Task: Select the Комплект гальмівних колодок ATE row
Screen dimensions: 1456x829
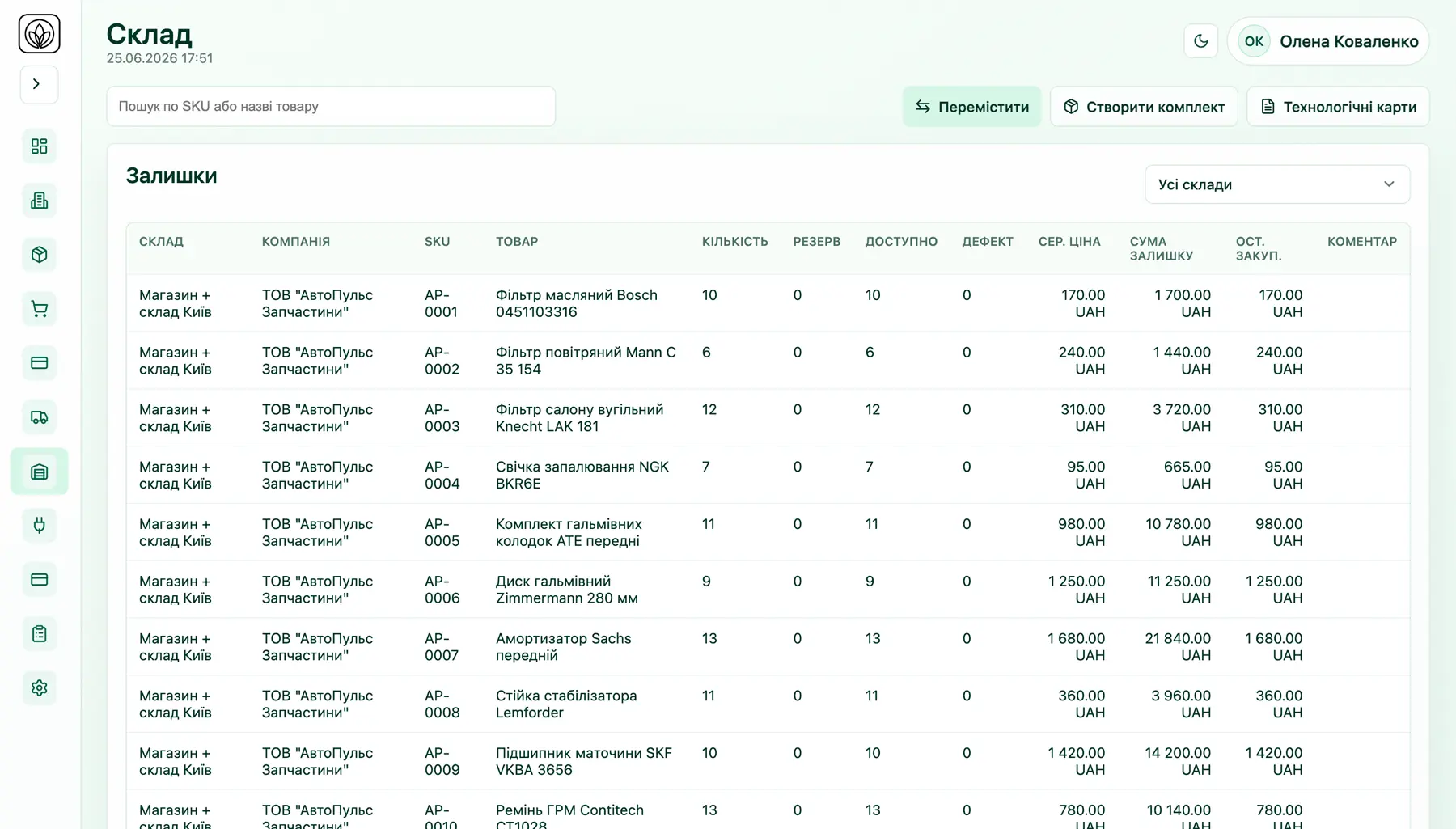Action: (x=768, y=532)
